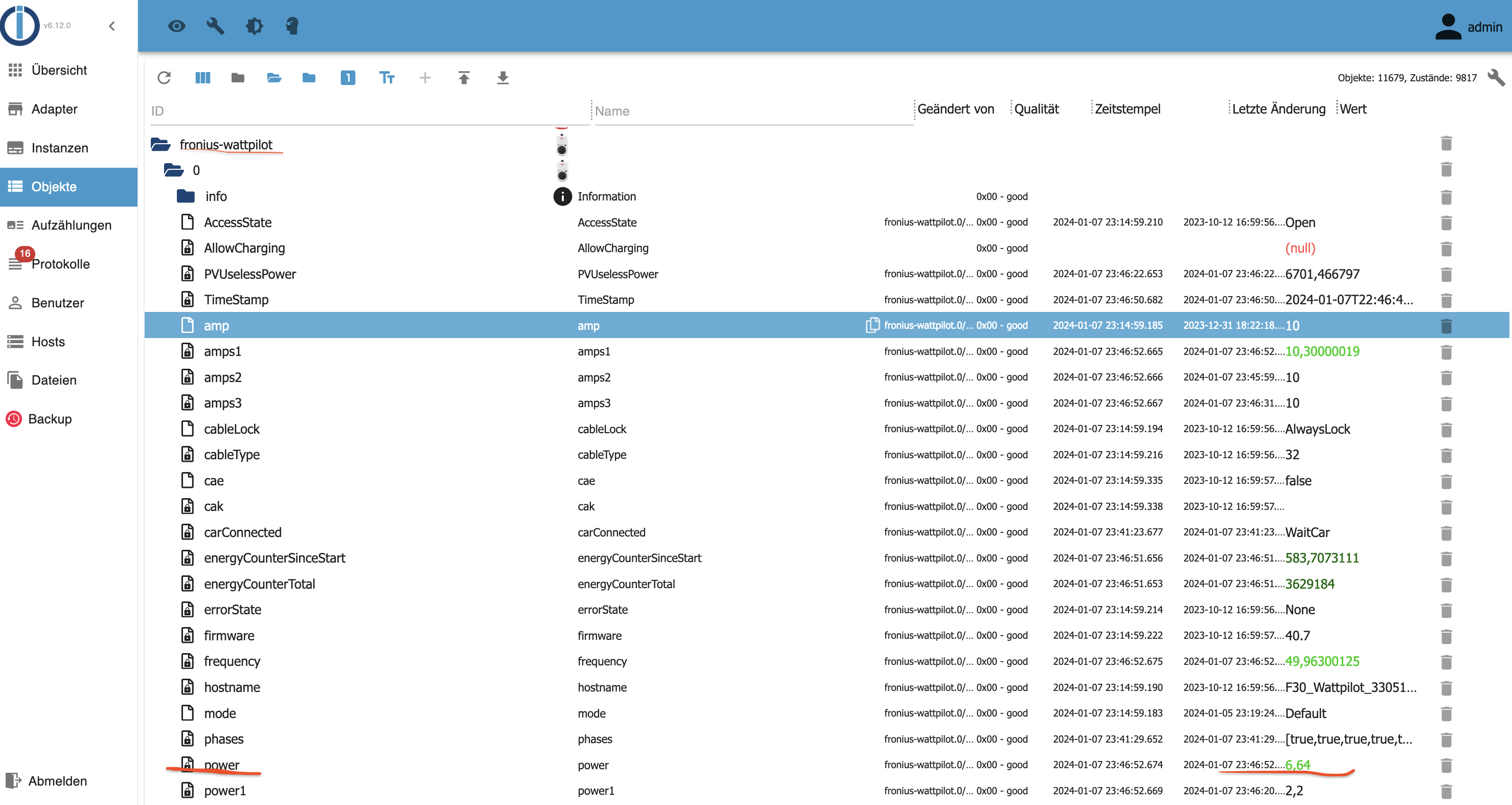Screen dimensions: 1512x805
Task: Click the expand all folders icon
Action: (x=274, y=78)
